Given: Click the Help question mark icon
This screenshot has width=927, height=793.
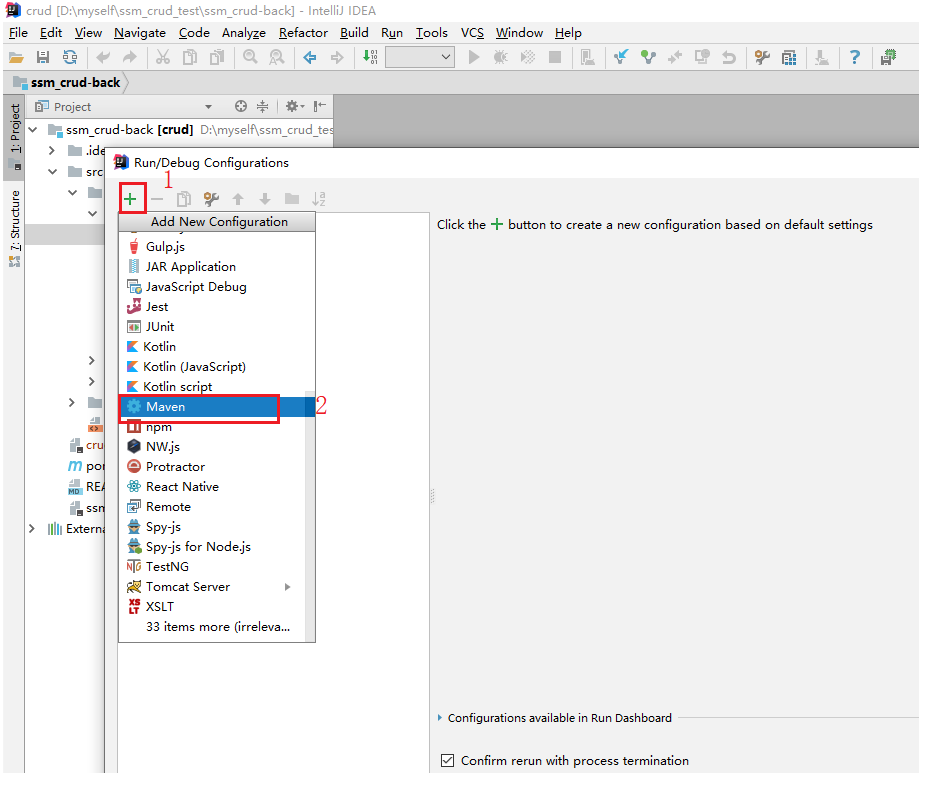Looking at the screenshot, I should (x=855, y=57).
